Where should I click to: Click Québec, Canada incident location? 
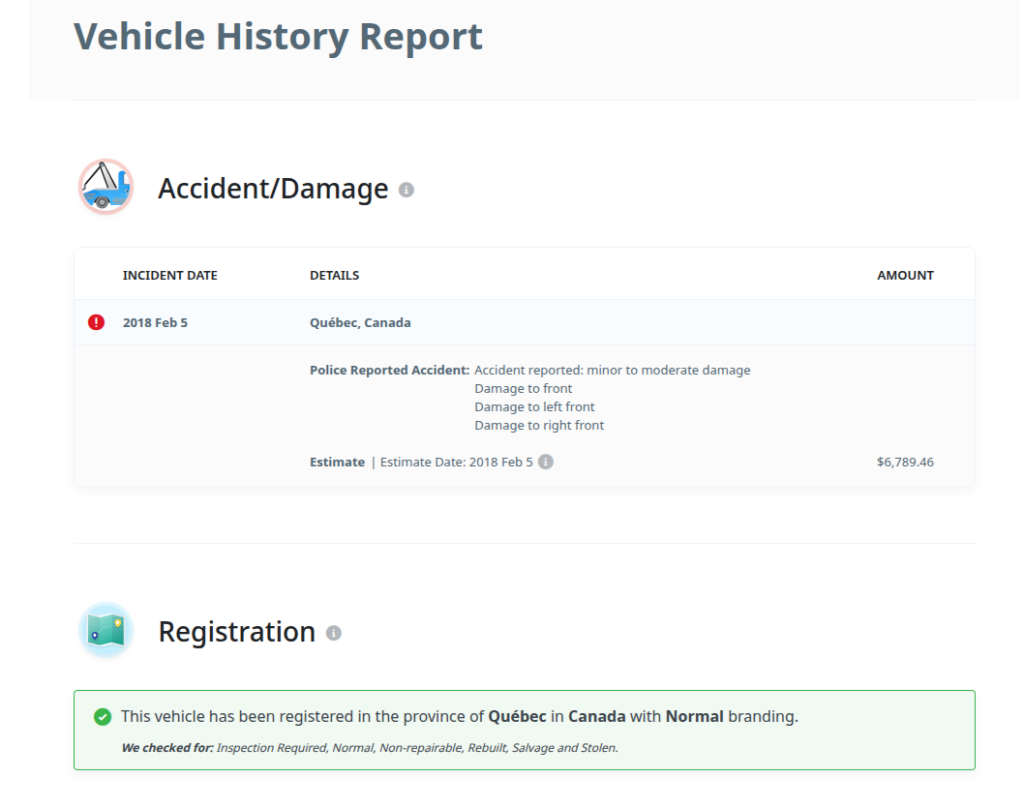pos(360,323)
